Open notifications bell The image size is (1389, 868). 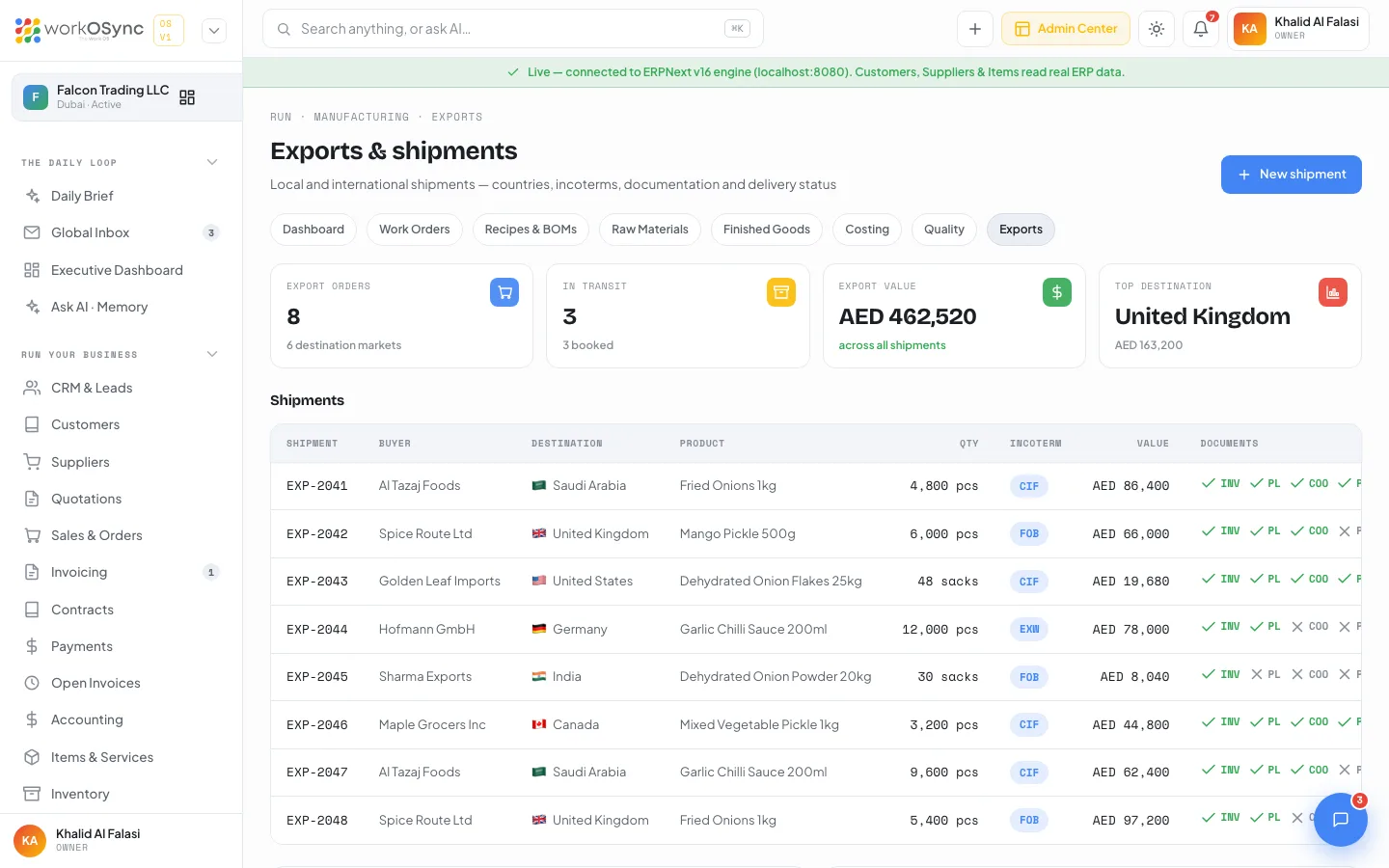[x=1201, y=29]
